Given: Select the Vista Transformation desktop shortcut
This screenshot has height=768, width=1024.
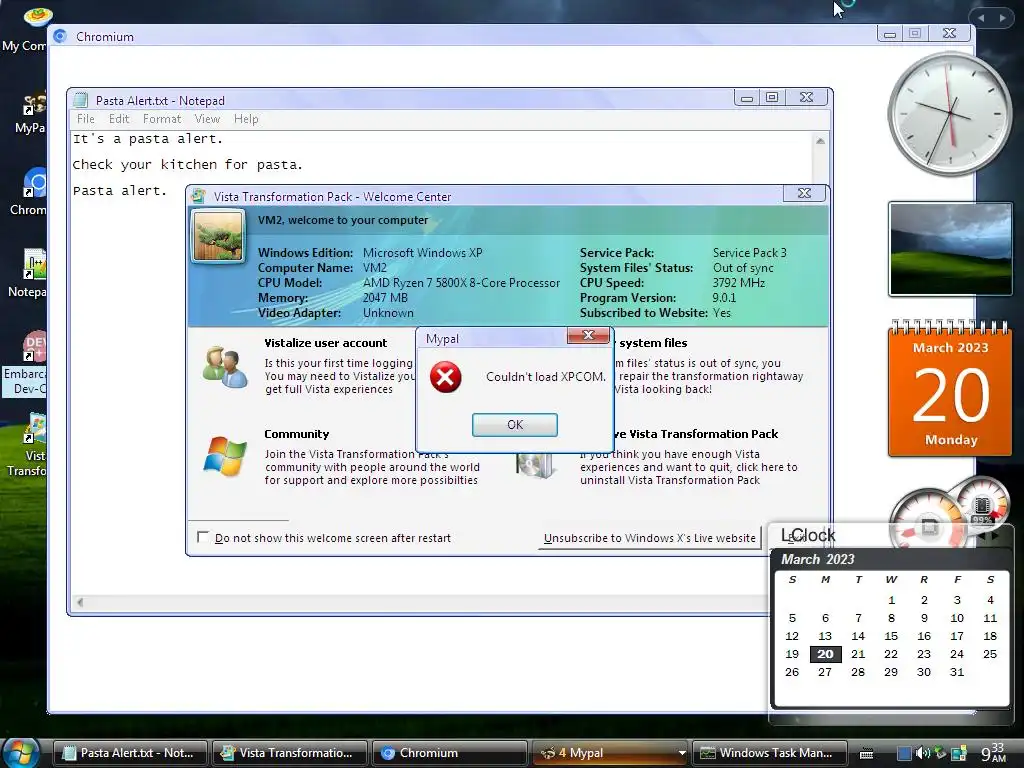Looking at the screenshot, I should click(x=26, y=445).
